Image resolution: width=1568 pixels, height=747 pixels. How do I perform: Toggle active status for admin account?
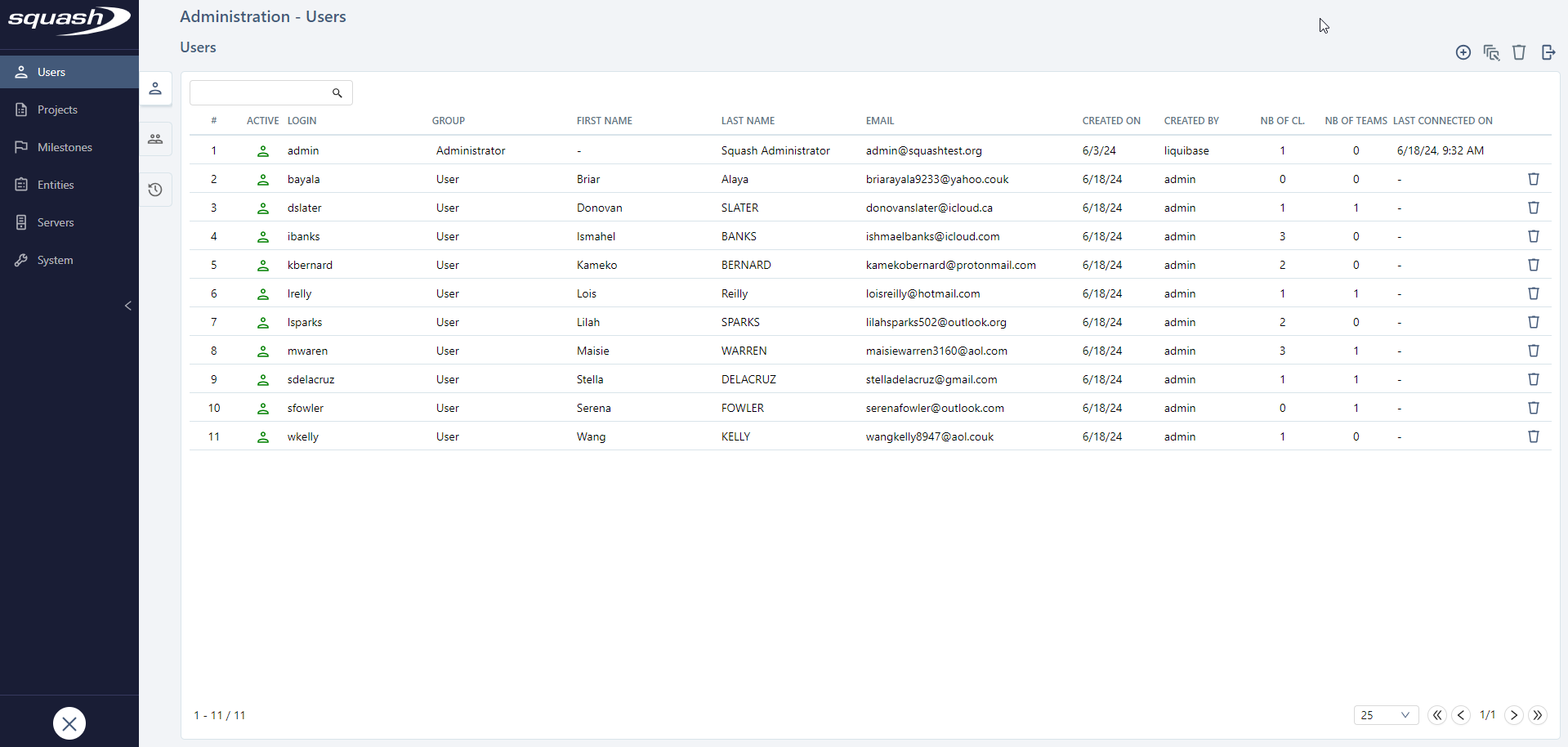262,150
